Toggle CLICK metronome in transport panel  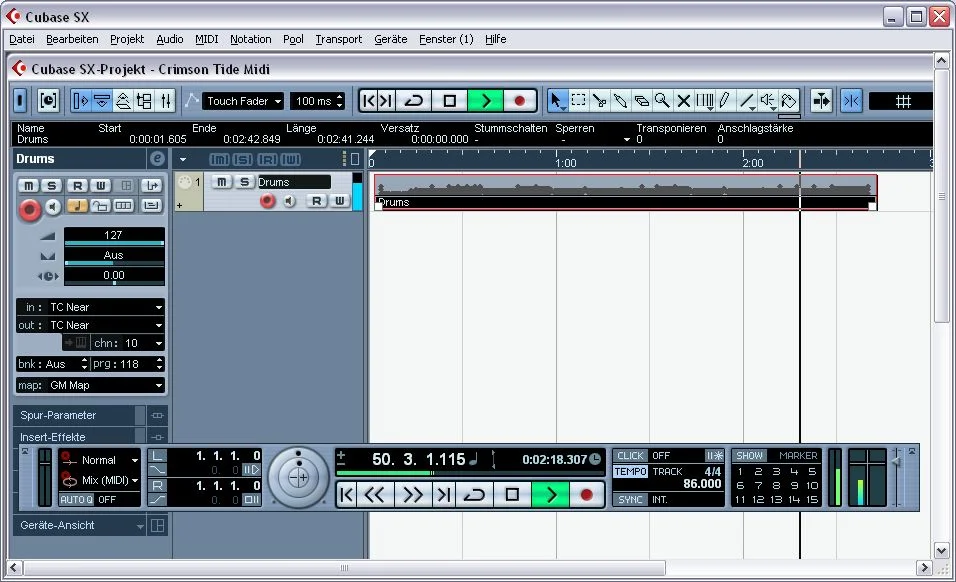click(630, 456)
